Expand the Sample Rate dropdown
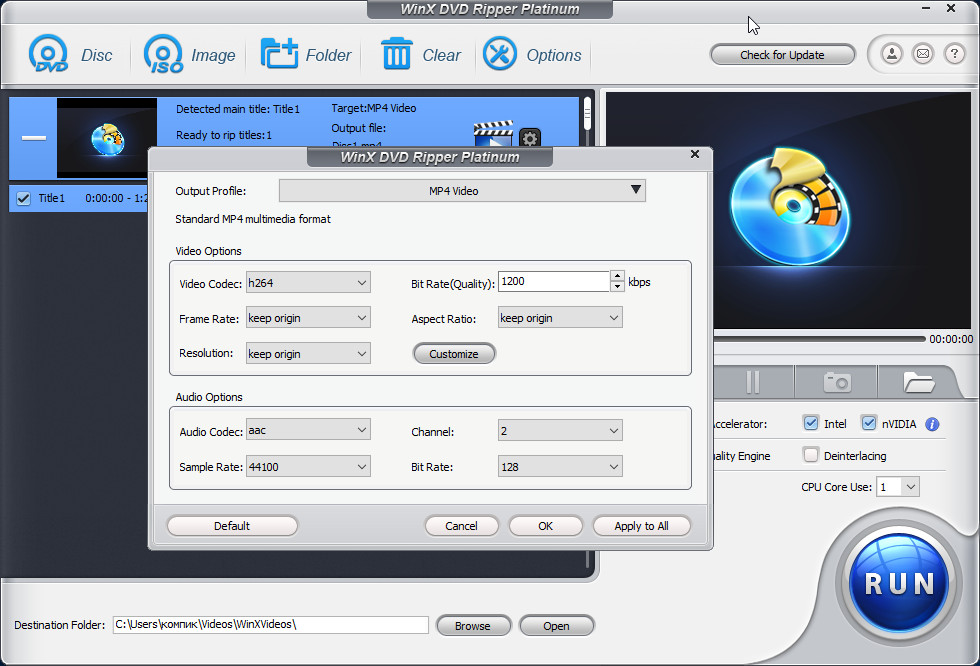Screen dimensions: 980x666 pyautogui.click(x=308, y=466)
